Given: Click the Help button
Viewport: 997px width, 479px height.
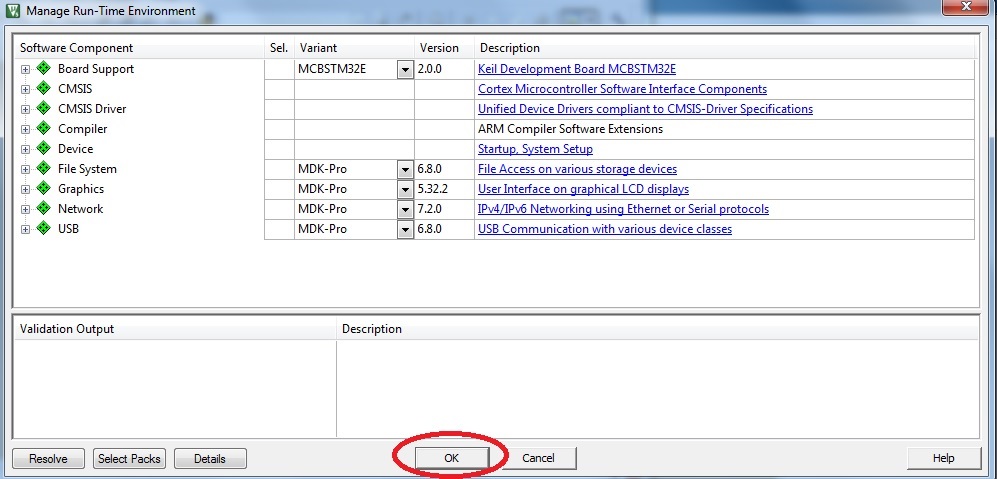Looking at the screenshot, I should (944, 458).
